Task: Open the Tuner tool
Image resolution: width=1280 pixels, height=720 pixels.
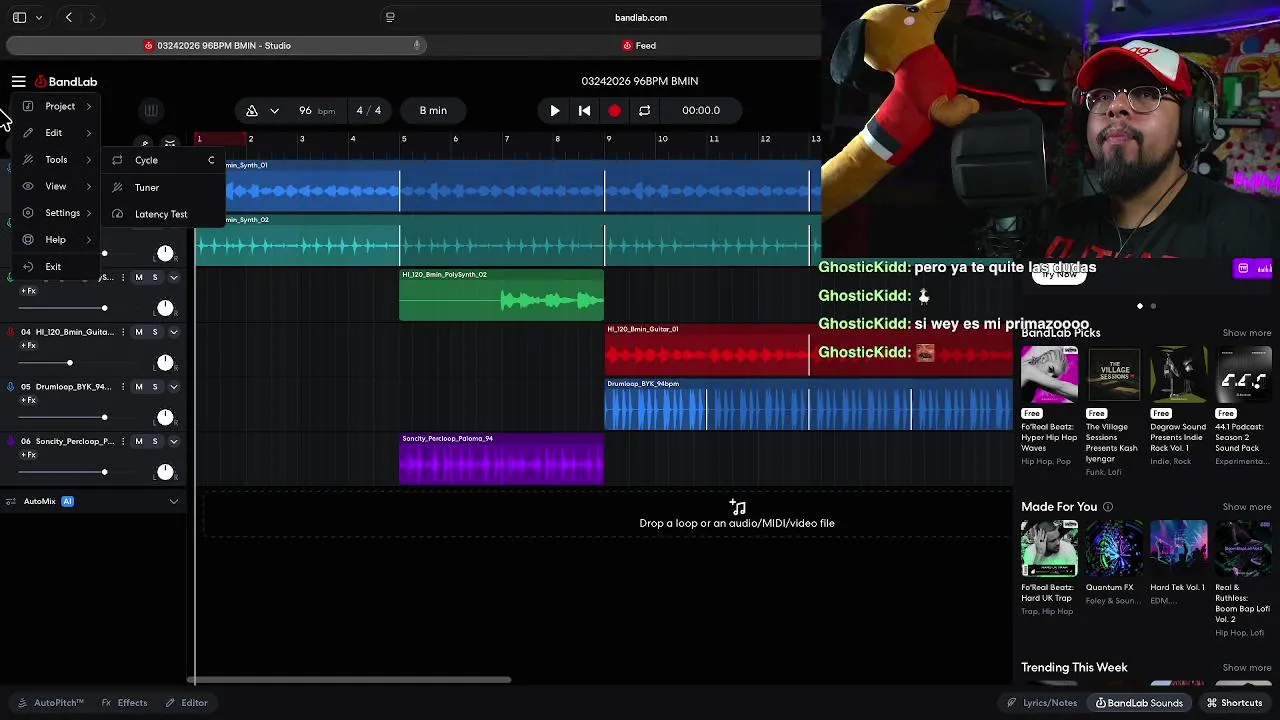Action: point(163,187)
